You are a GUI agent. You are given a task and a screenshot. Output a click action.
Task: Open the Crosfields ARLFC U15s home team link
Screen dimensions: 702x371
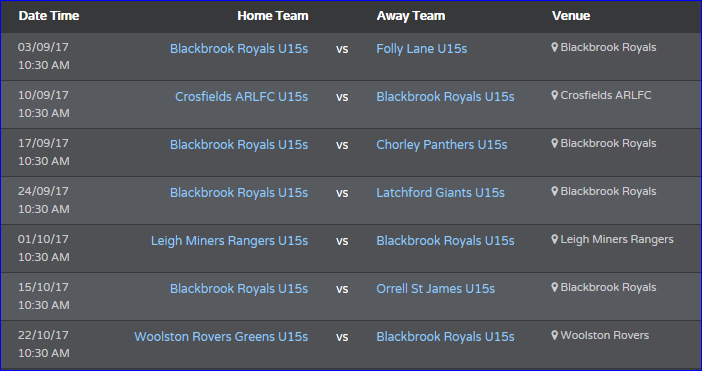pos(241,97)
